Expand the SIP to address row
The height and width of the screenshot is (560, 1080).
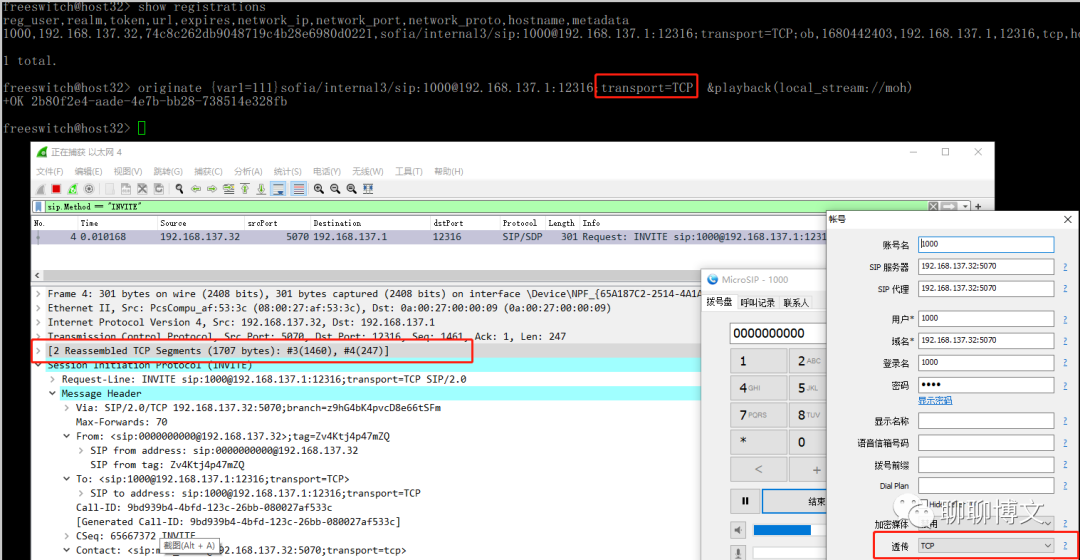(x=81, y=493)
